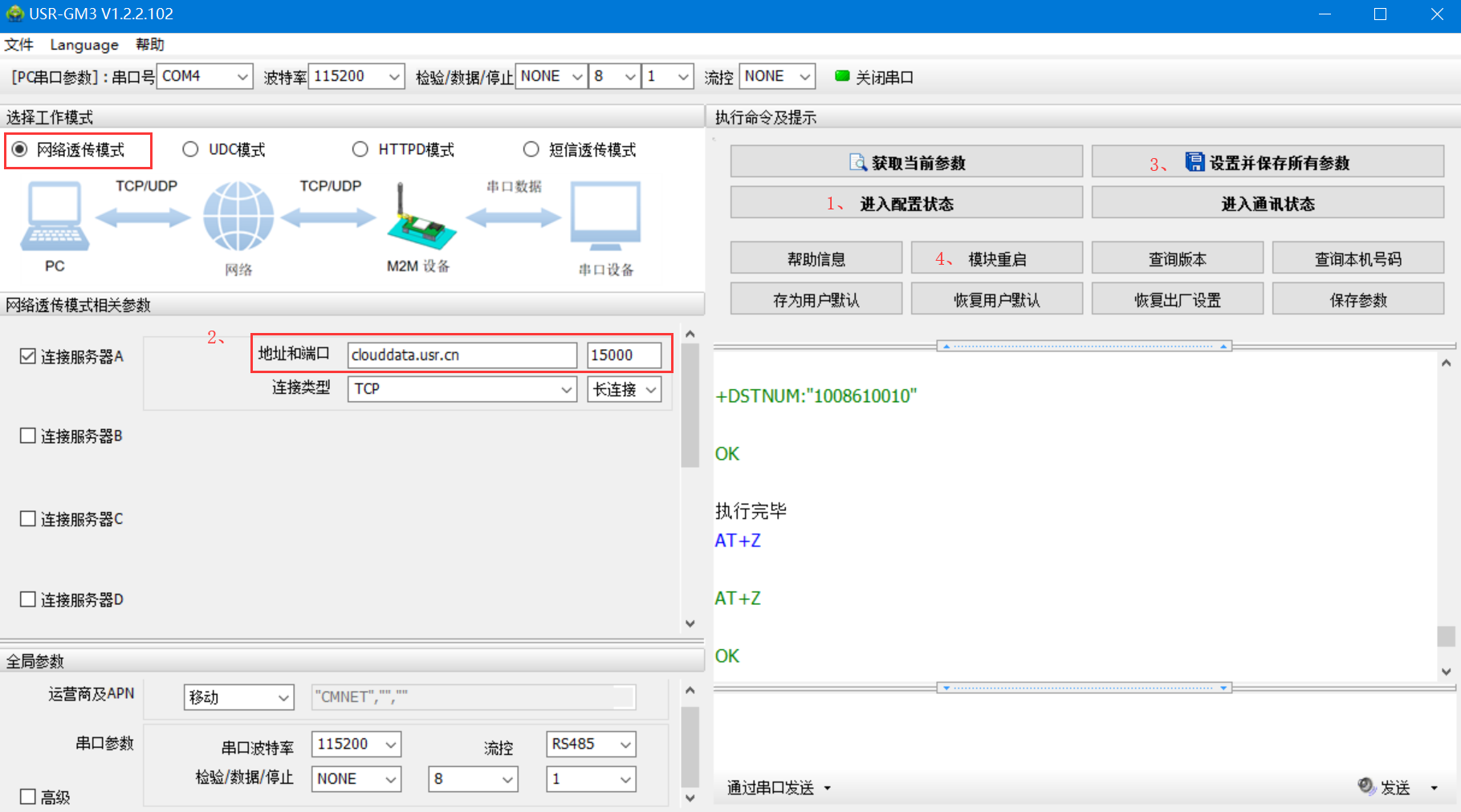1461x812 pixels.
Task: Open the COM4 serial port dropdown
Action: (x=242, y=77)
